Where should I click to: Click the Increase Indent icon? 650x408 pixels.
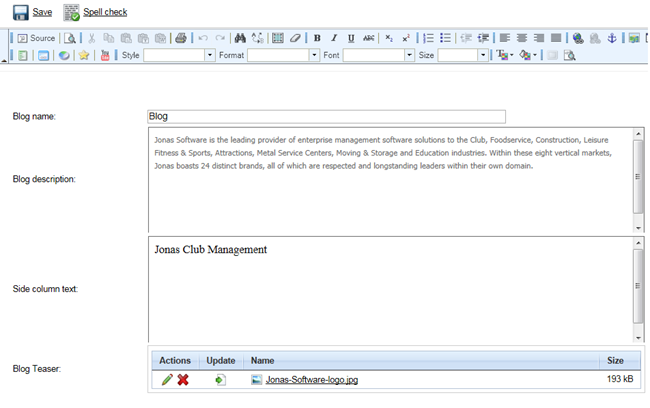[x=483, y=38]
